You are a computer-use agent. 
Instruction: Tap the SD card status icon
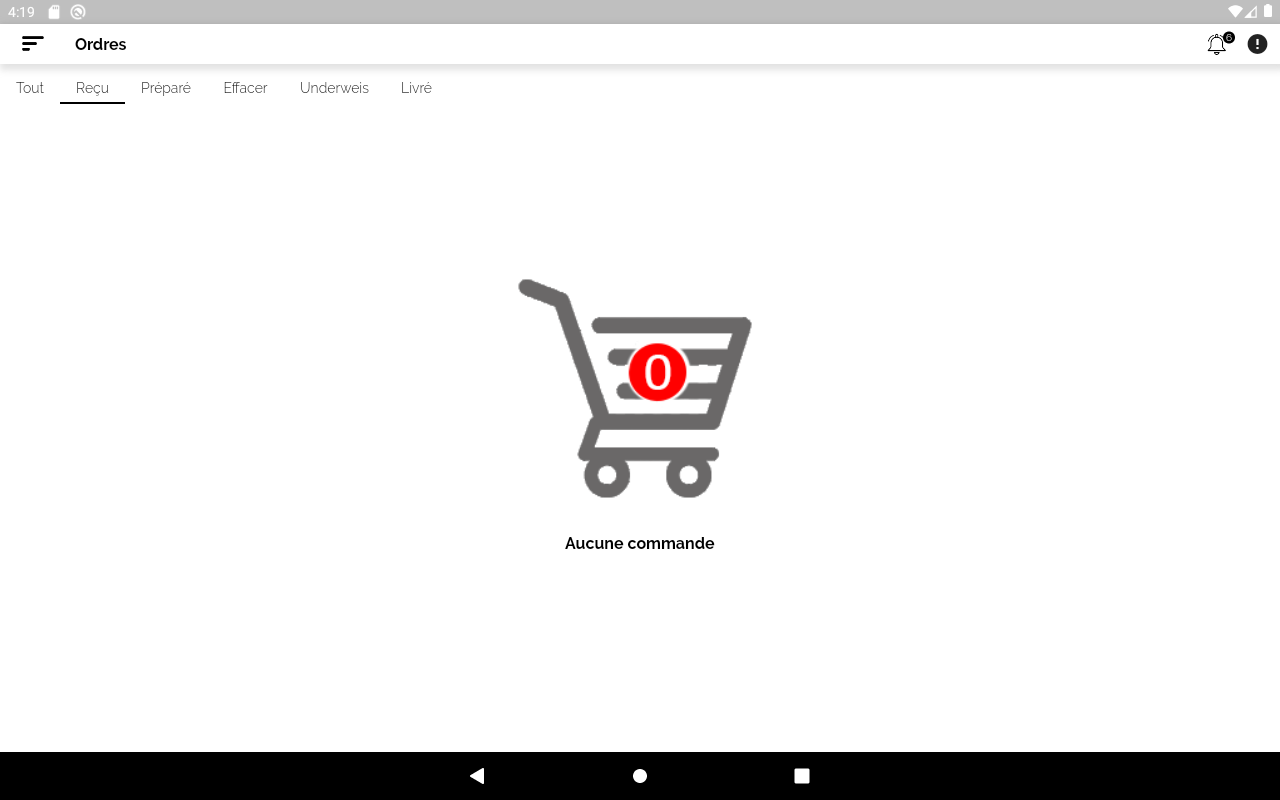(55, 12)
